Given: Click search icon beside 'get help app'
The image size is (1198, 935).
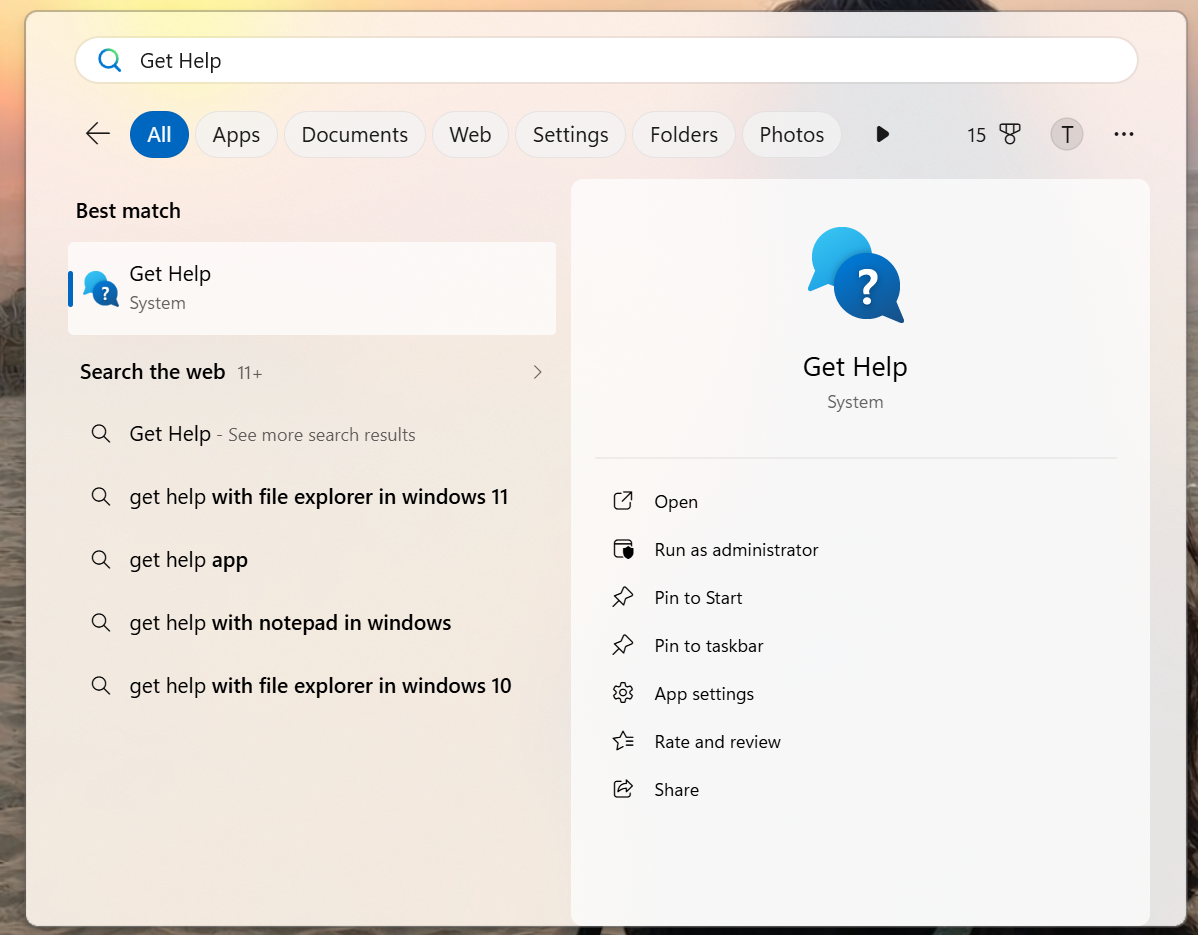Looking at the screenshot, I should click(x=101, y=559).
